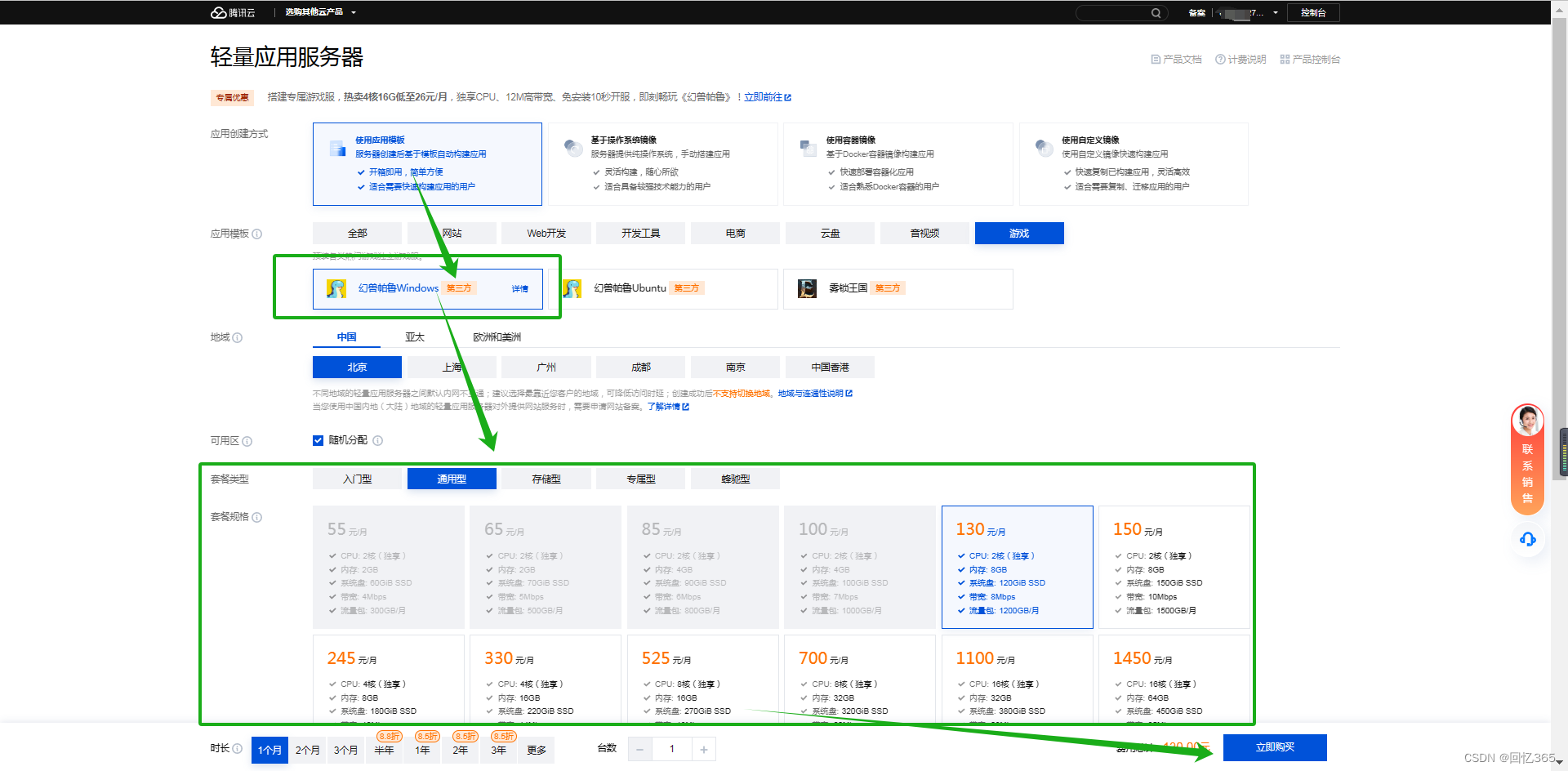This screenshot has width=1568, height=771.
Task: Decrease the 台数 quantity with minus
Action: coord(640,750)
